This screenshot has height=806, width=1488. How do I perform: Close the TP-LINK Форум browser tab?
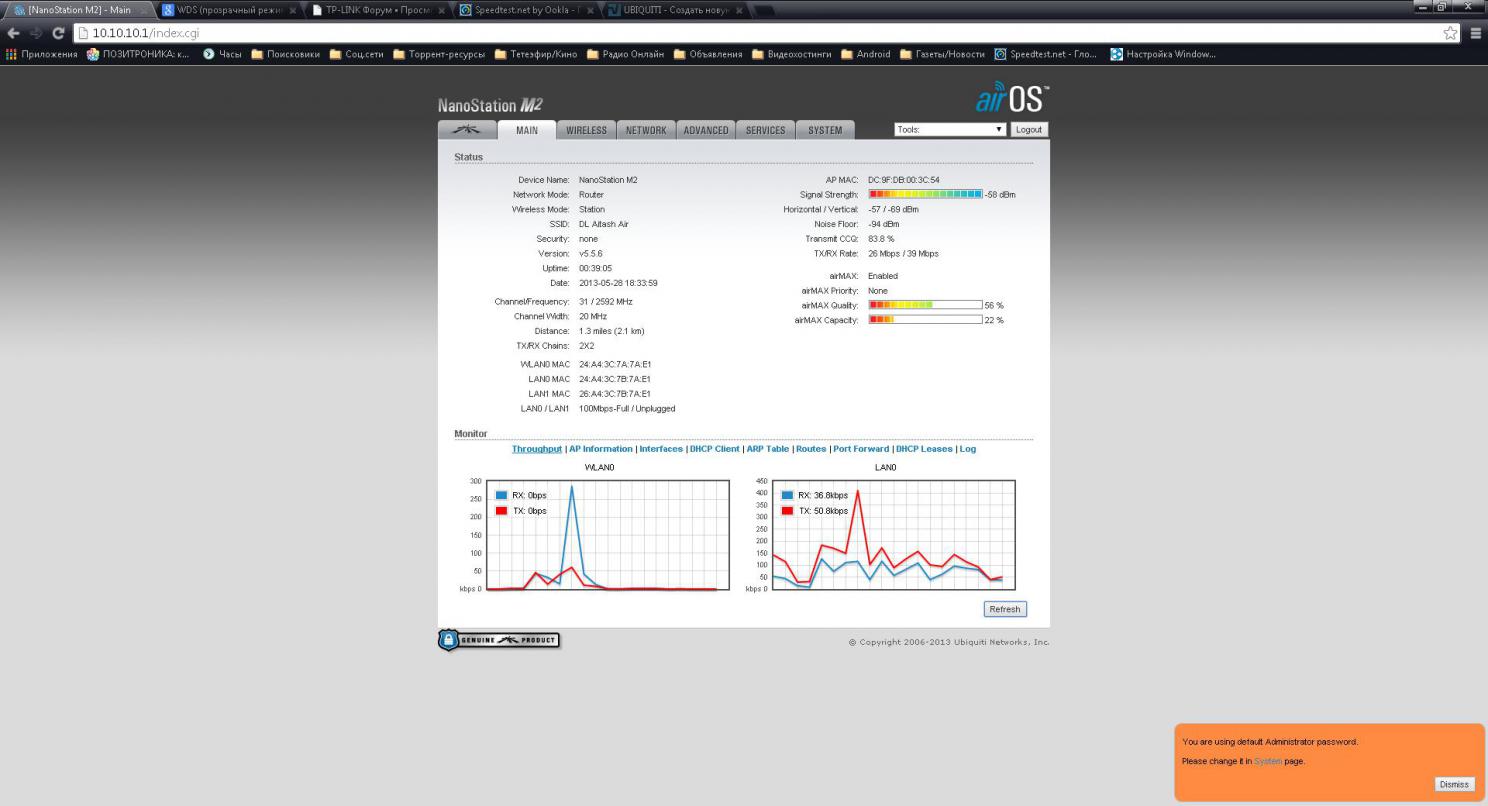(441, 10)
